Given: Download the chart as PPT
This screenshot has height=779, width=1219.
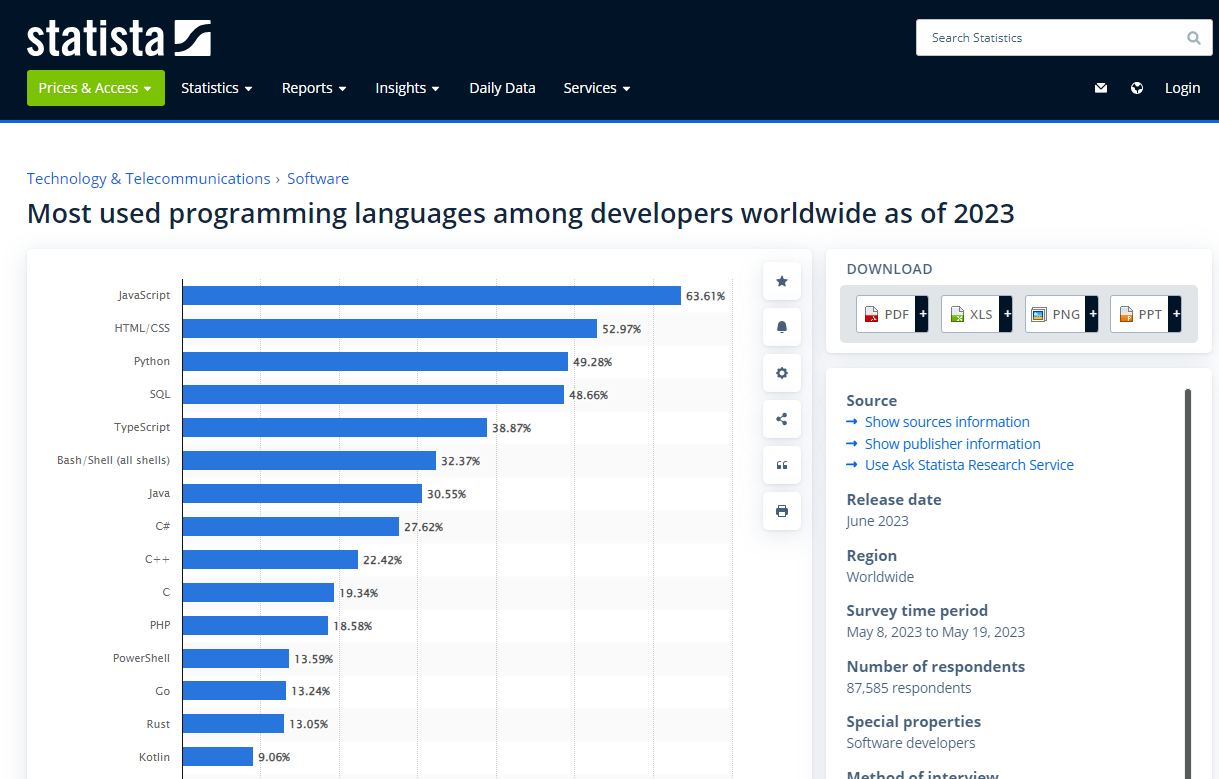Looking at the screenshot, I should click(1140, 314).
